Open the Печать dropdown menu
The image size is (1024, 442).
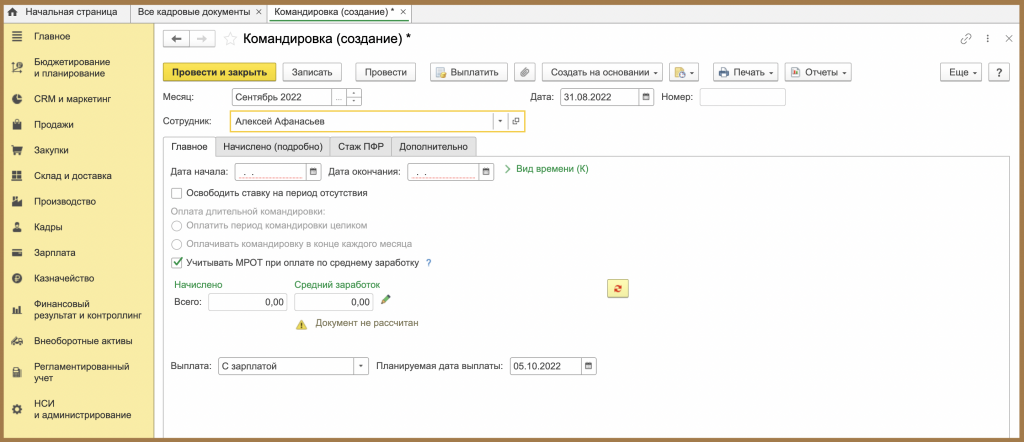746,72
